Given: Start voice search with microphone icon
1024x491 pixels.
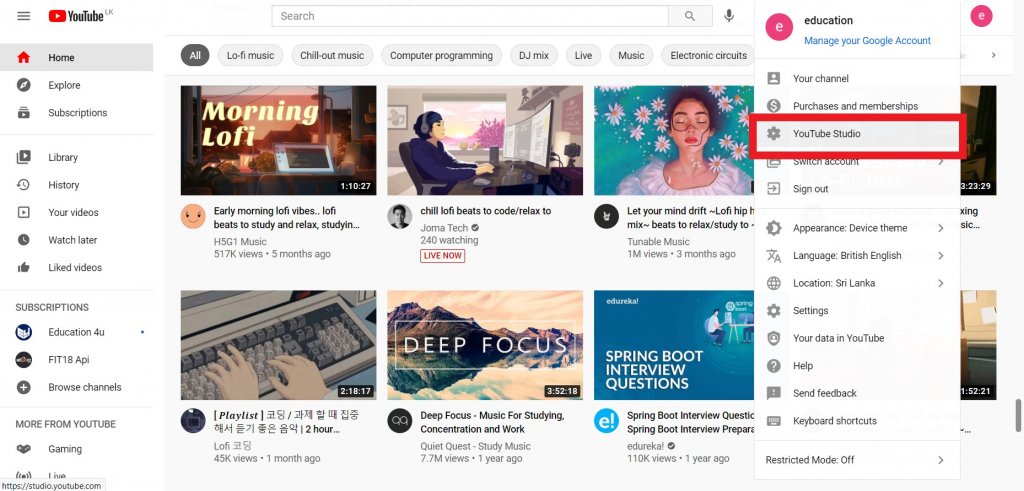Looking at the screenshot, I should pos(729,16).
